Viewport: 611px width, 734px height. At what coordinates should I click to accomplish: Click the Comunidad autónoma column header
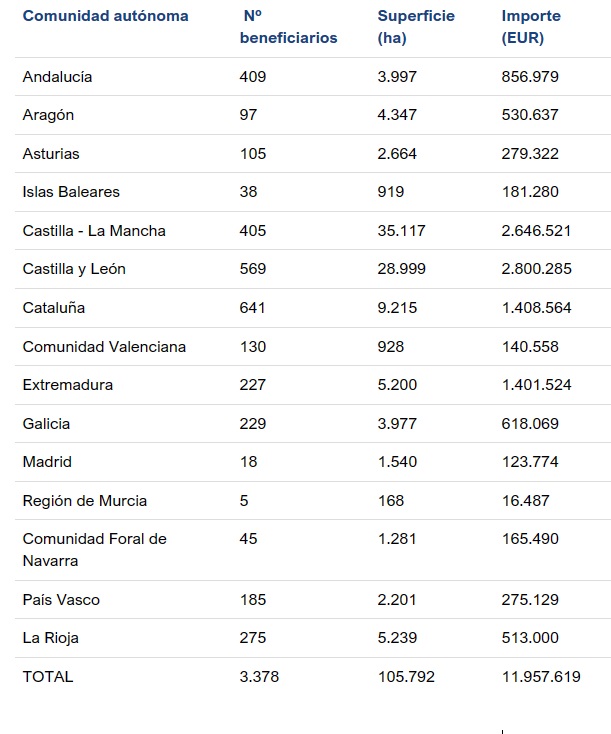coord(105,17)
